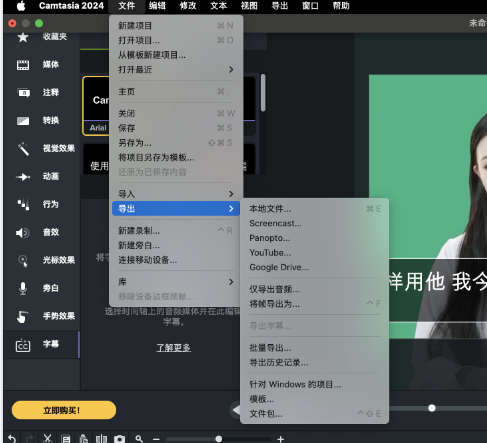This screenshot has width=487, height=443.
Task: Open the 编辑 menu in menu bar
Action: (x=157, y=6)
